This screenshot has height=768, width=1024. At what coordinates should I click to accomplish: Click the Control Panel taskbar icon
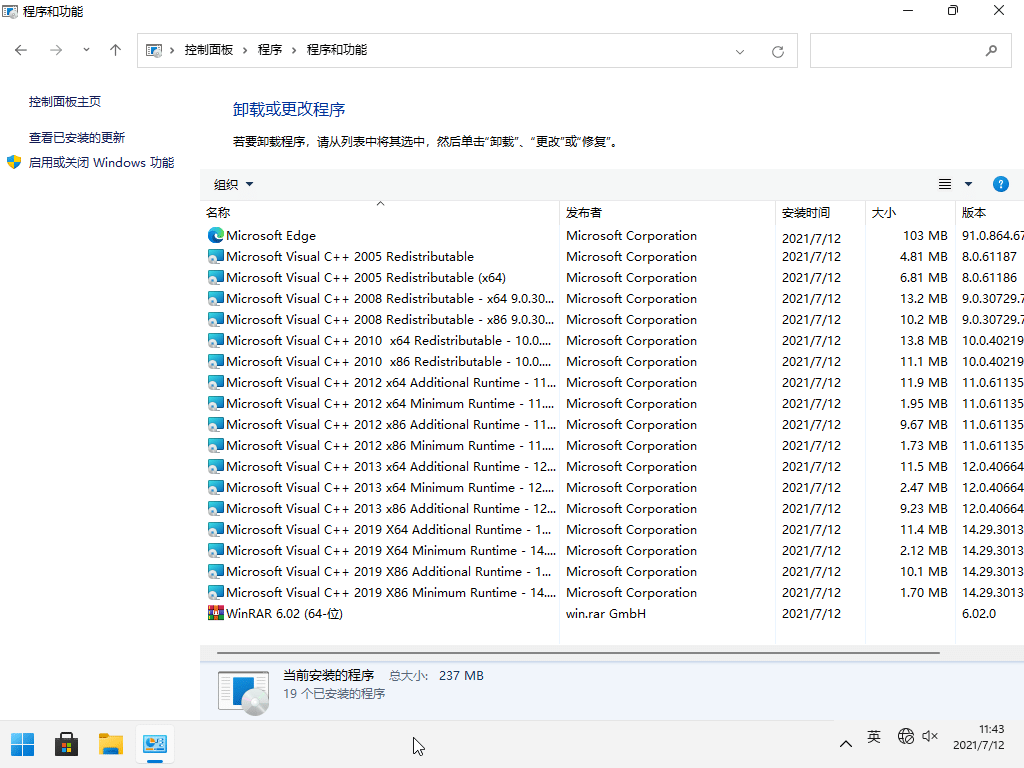point(155,744)
